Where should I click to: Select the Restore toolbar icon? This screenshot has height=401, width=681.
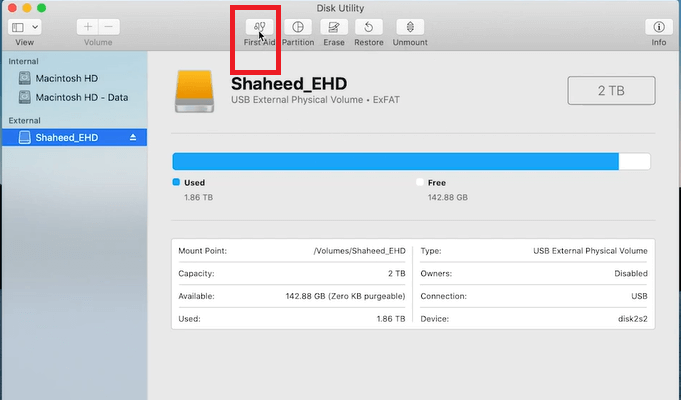368,27
